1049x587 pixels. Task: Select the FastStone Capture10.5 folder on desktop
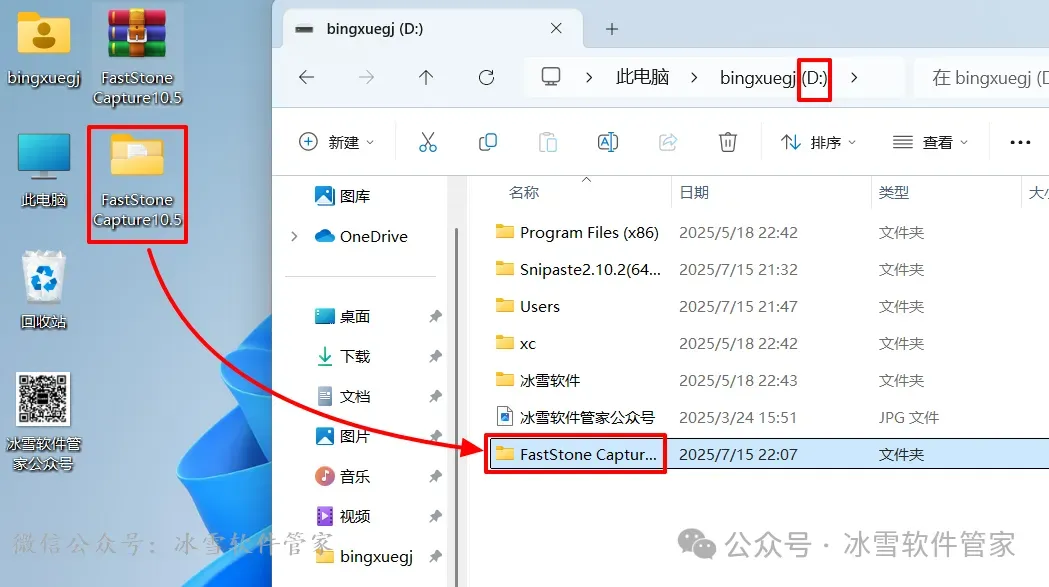[x=137, y=182]
